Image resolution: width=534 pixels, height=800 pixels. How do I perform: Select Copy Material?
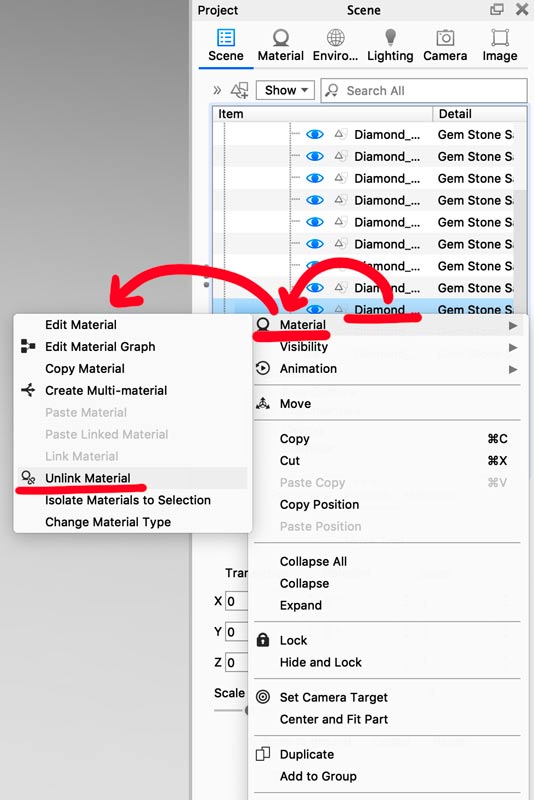[x=133, y=369]
